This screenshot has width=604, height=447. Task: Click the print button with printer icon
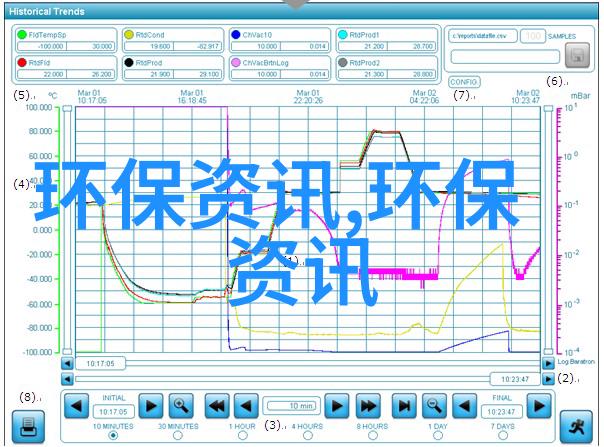point(28,427)
